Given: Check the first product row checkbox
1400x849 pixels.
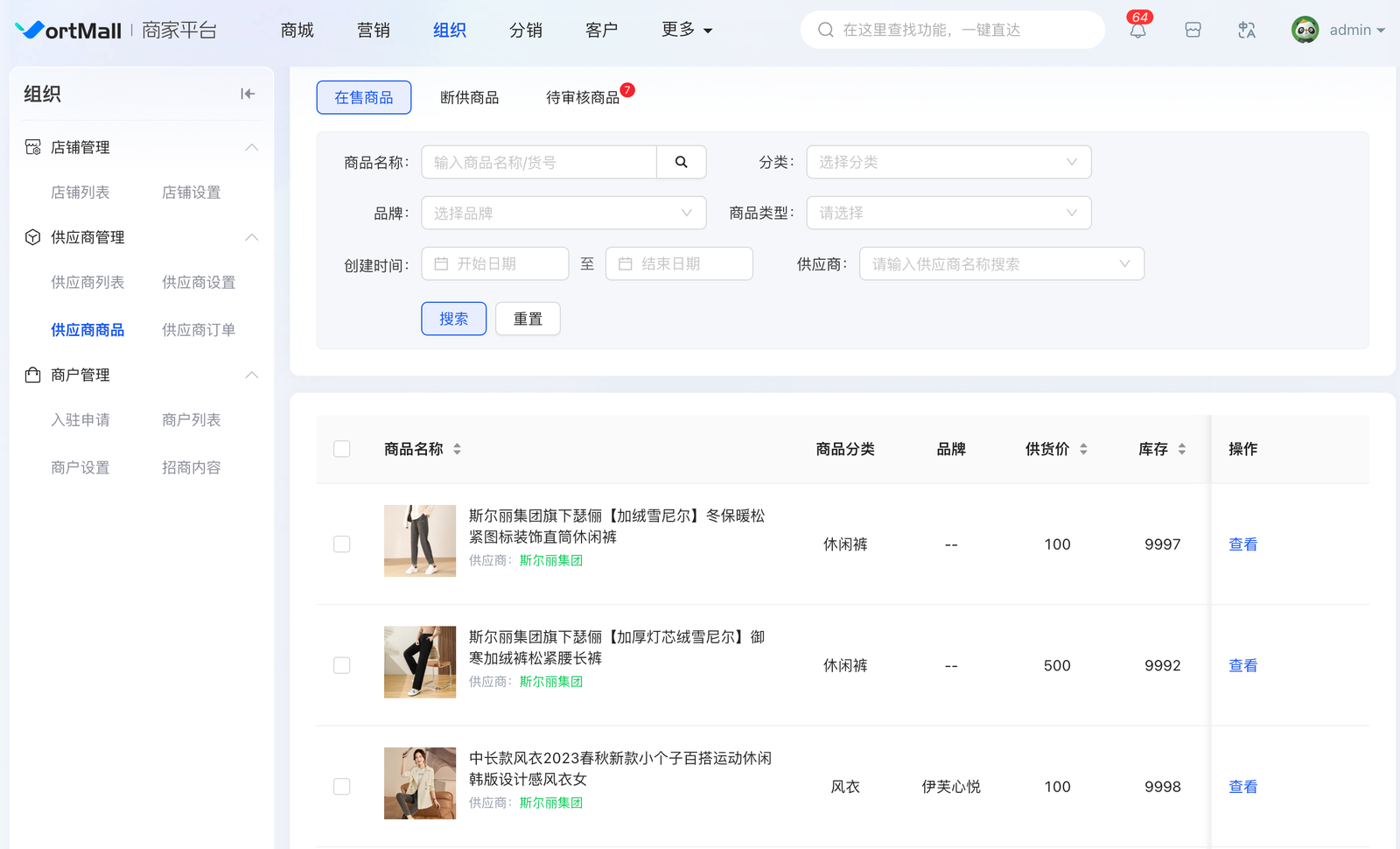Looking at the screenshot, I should (x=342, y=544).
